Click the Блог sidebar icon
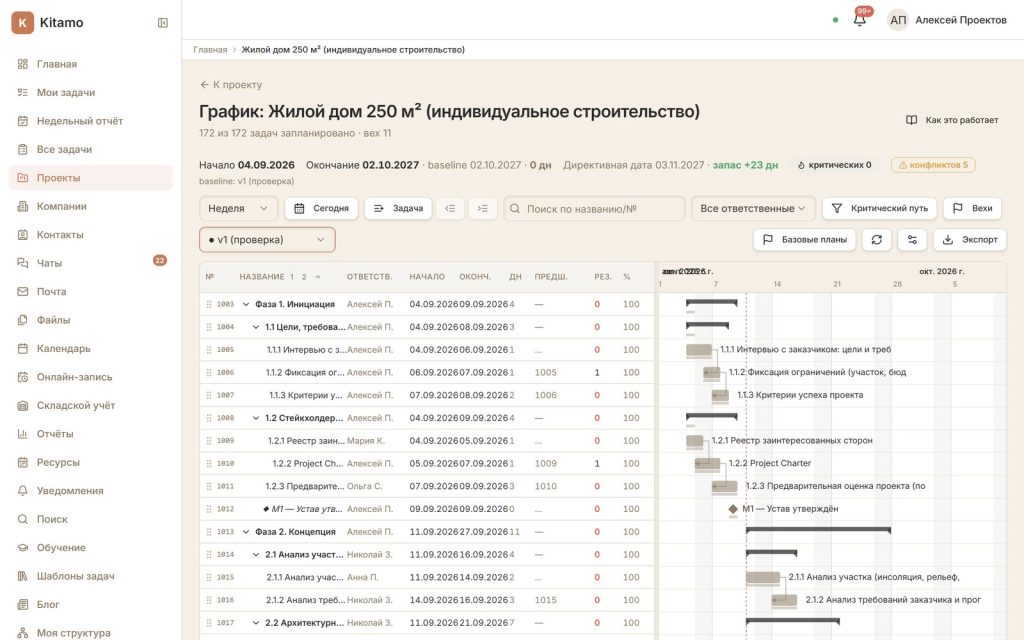This screenshot has height=640, width=1024. (x=23, y=605)
